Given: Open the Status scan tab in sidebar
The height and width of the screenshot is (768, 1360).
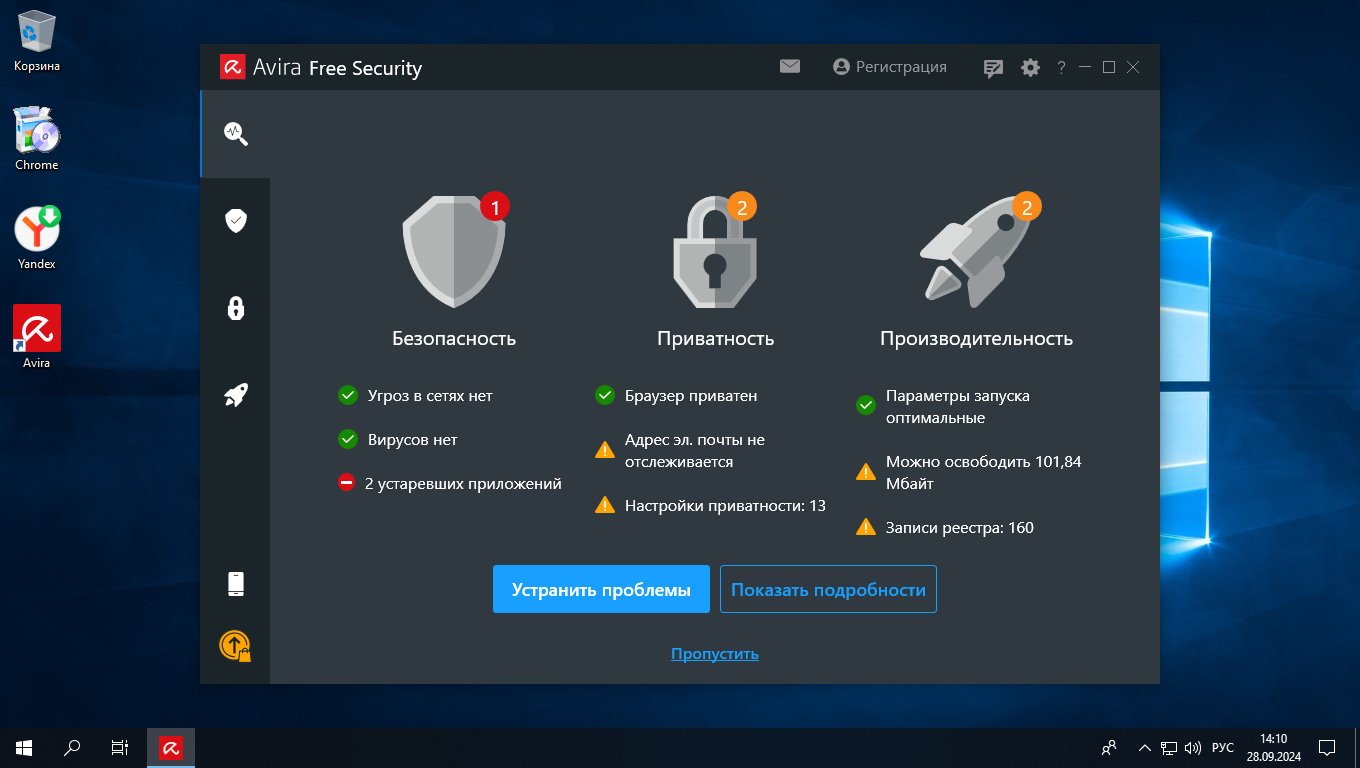Looking at the screenshot, I should click(235, 134).
